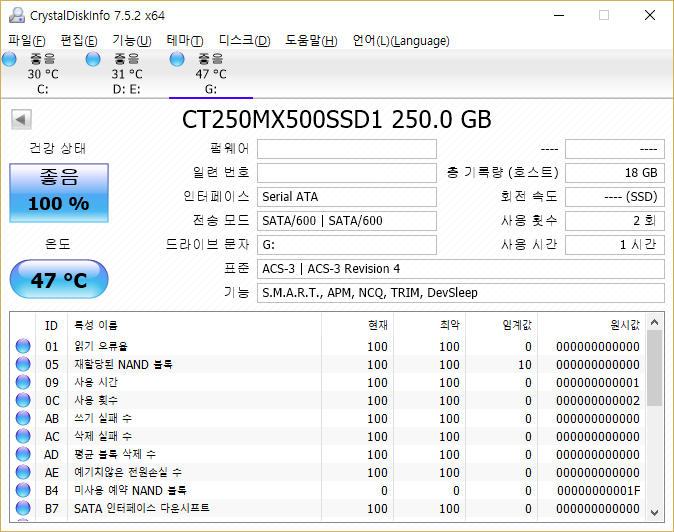Screen dimensions: 674x532
Task: Click raw value 00000000001F in B4 row
Action: 598,491
